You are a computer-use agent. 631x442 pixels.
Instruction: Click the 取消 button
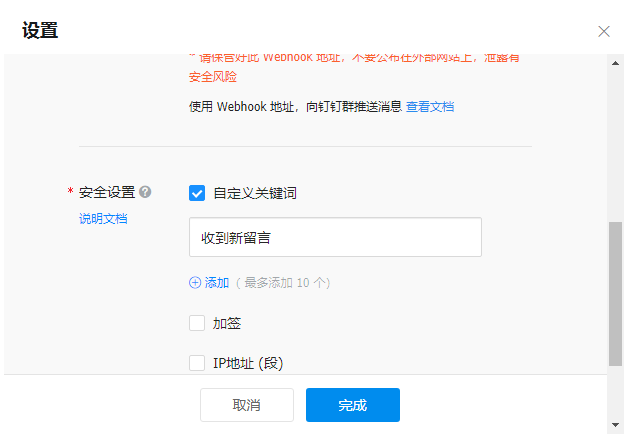click(247, 405)
